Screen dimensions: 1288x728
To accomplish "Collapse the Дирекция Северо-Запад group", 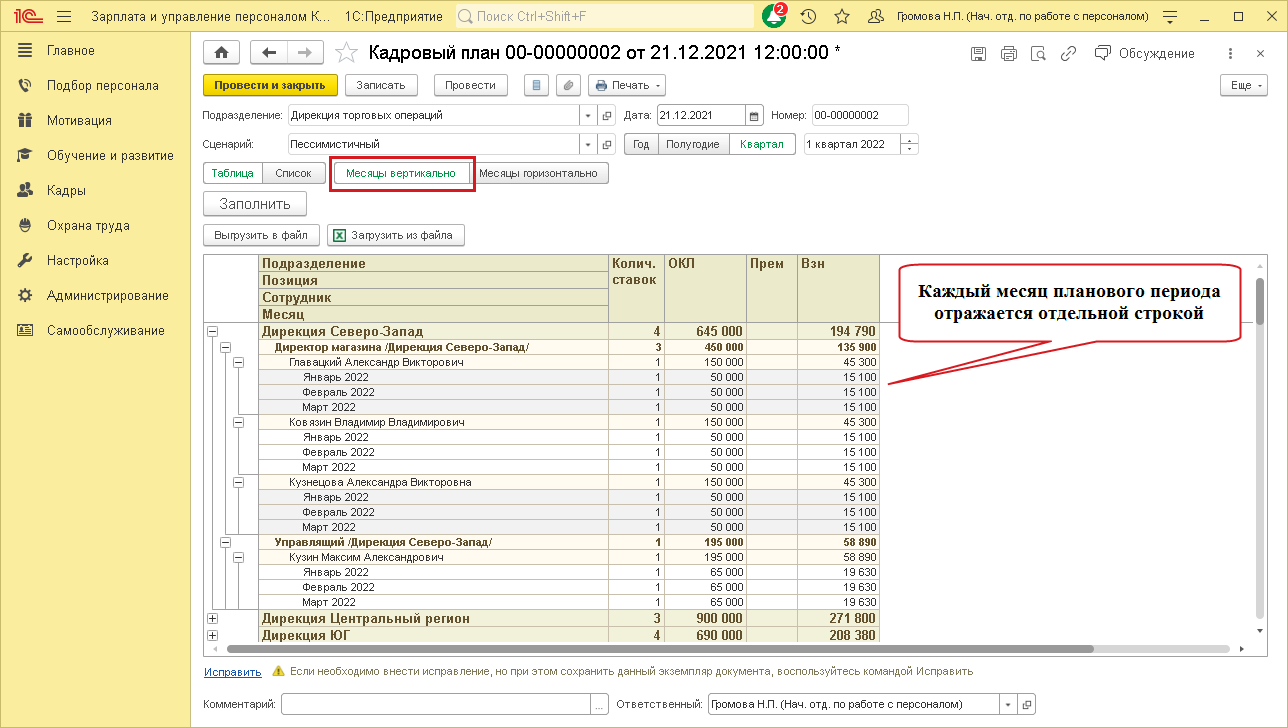I will (212, 332).
